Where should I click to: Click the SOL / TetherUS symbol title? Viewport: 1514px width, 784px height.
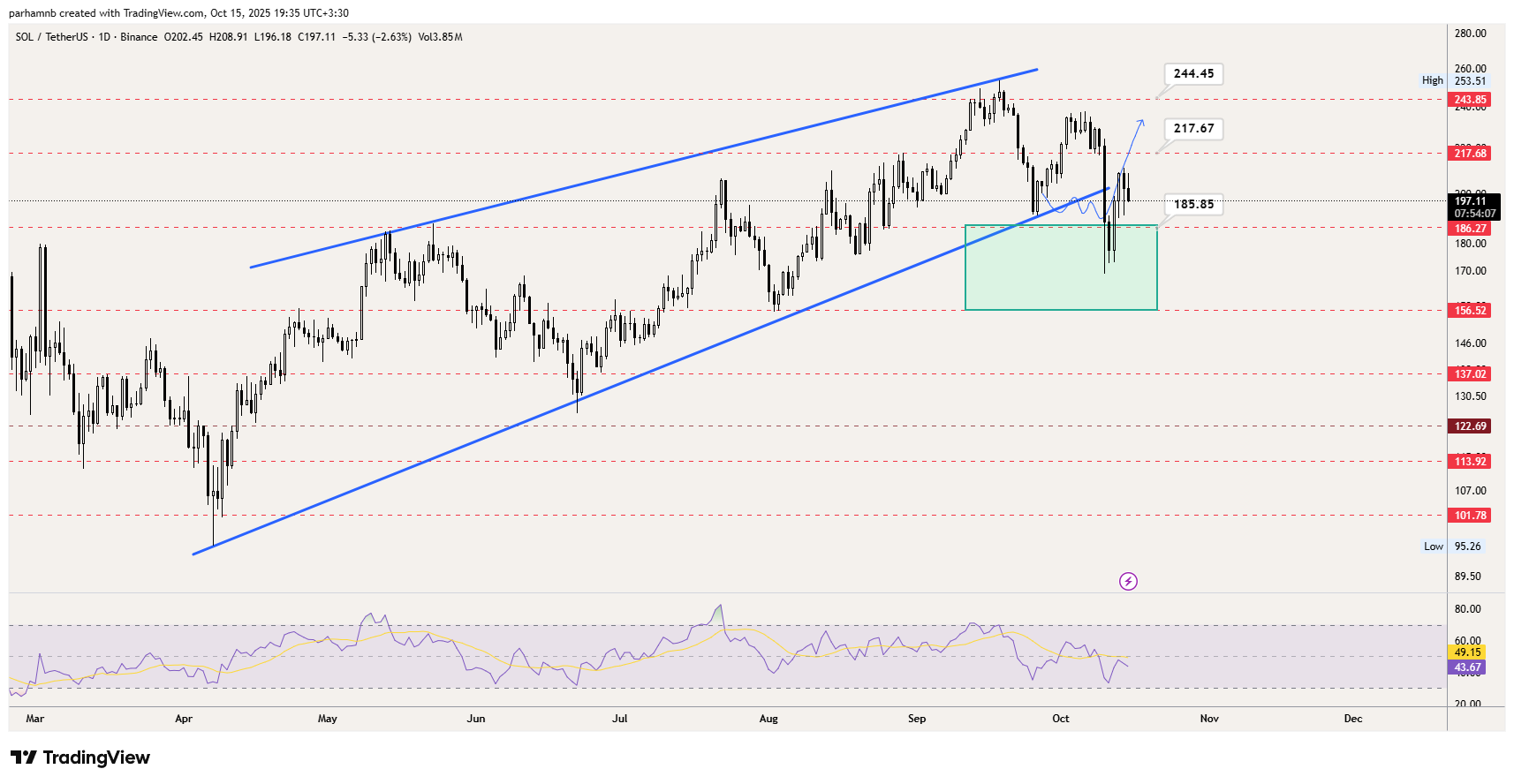pos(52,37)
